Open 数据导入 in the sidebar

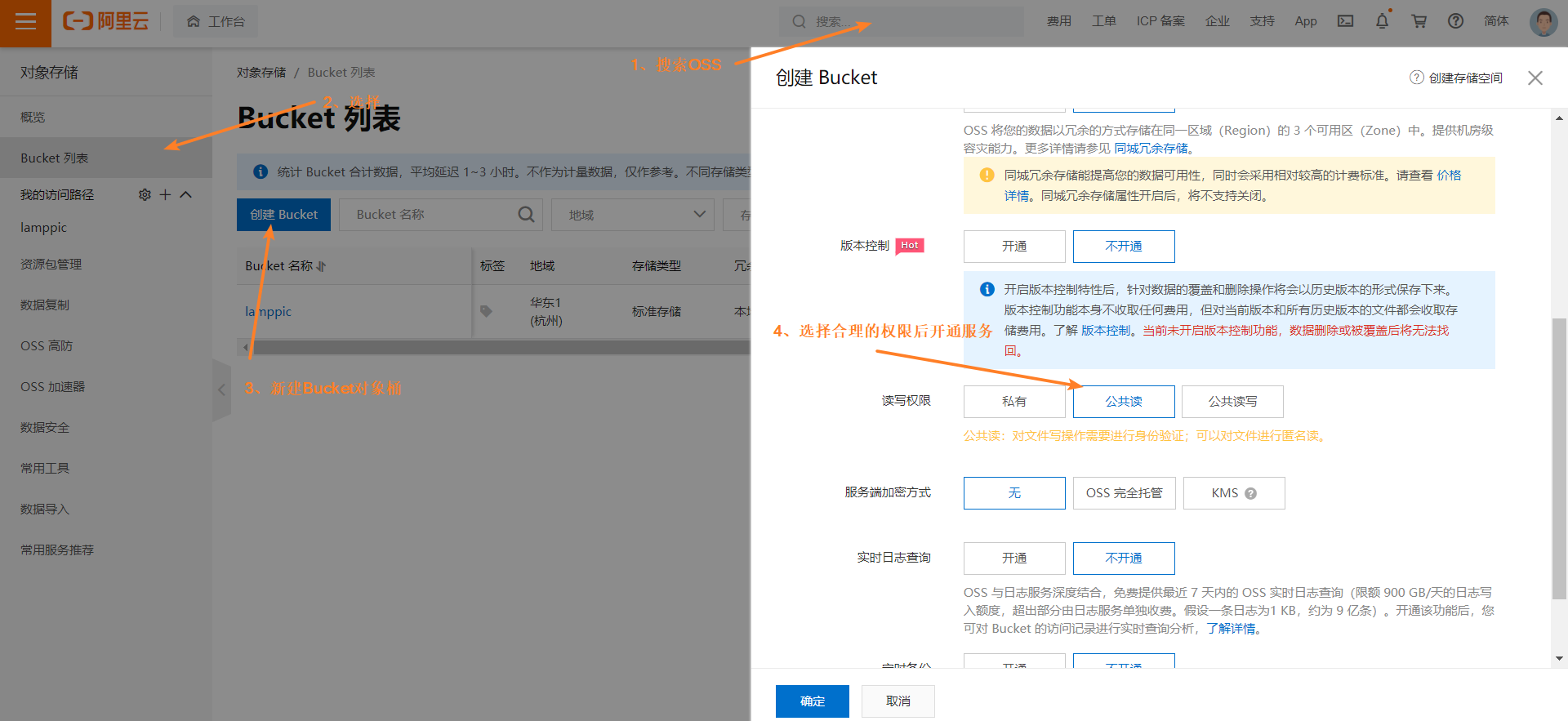[45, 510]
